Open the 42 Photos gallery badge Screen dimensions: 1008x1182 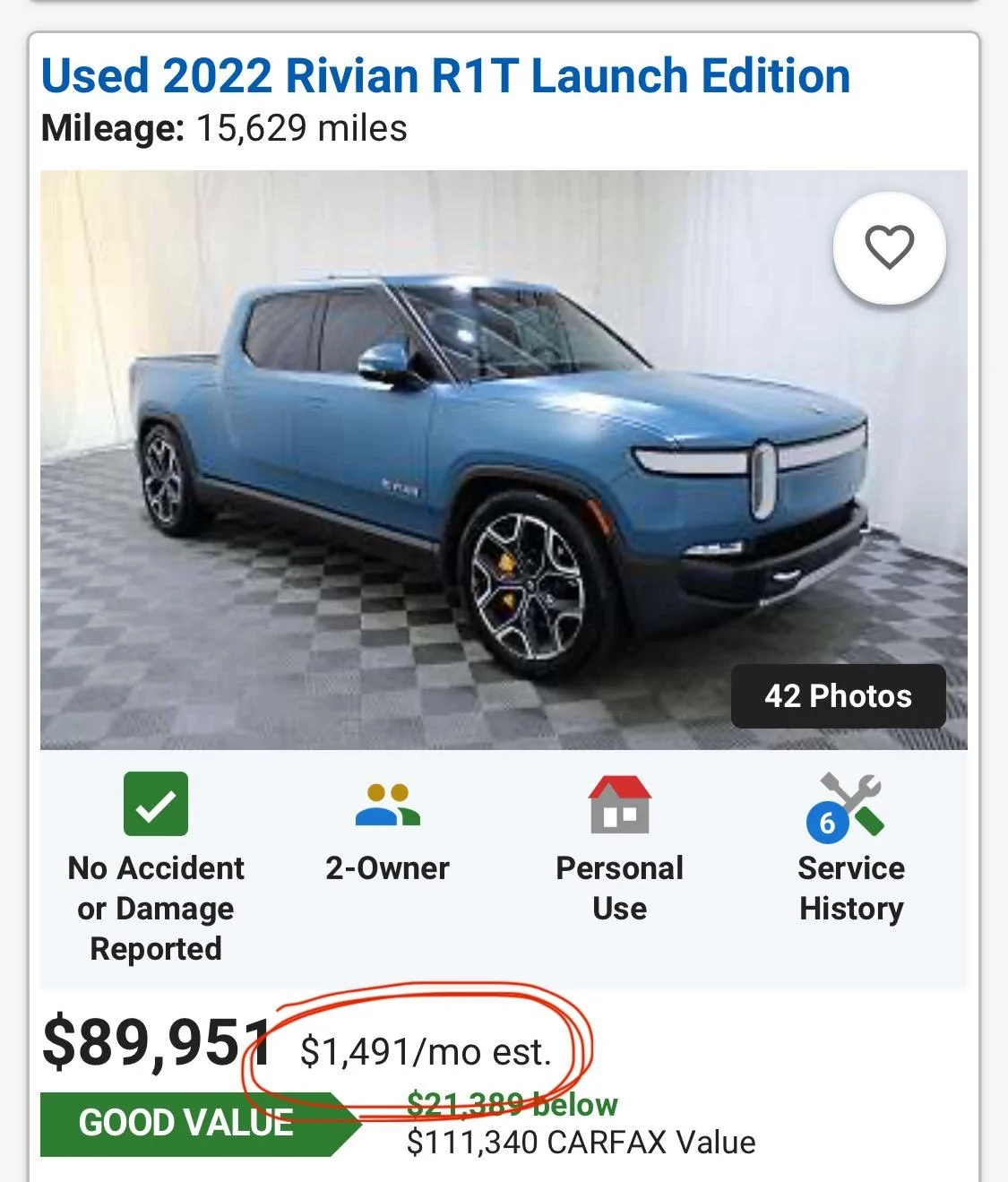pos(838,696)
